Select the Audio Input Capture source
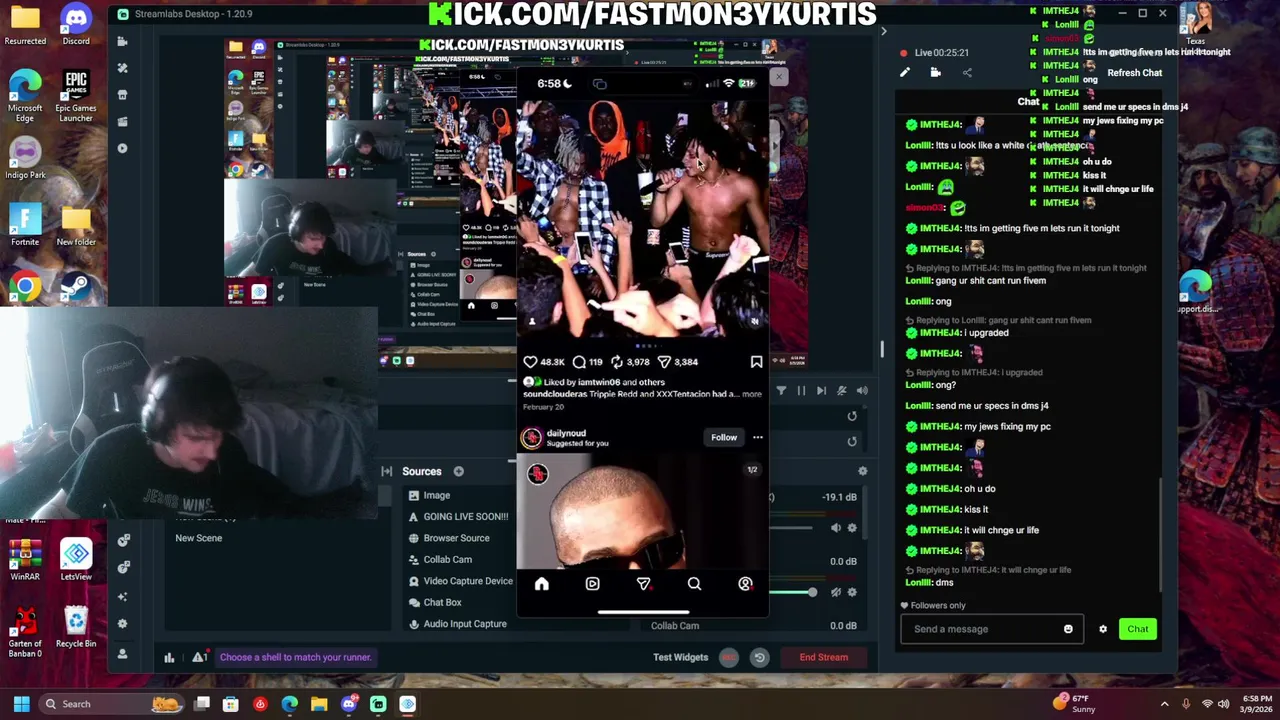 pyautogui.click(x=460, y=624)
